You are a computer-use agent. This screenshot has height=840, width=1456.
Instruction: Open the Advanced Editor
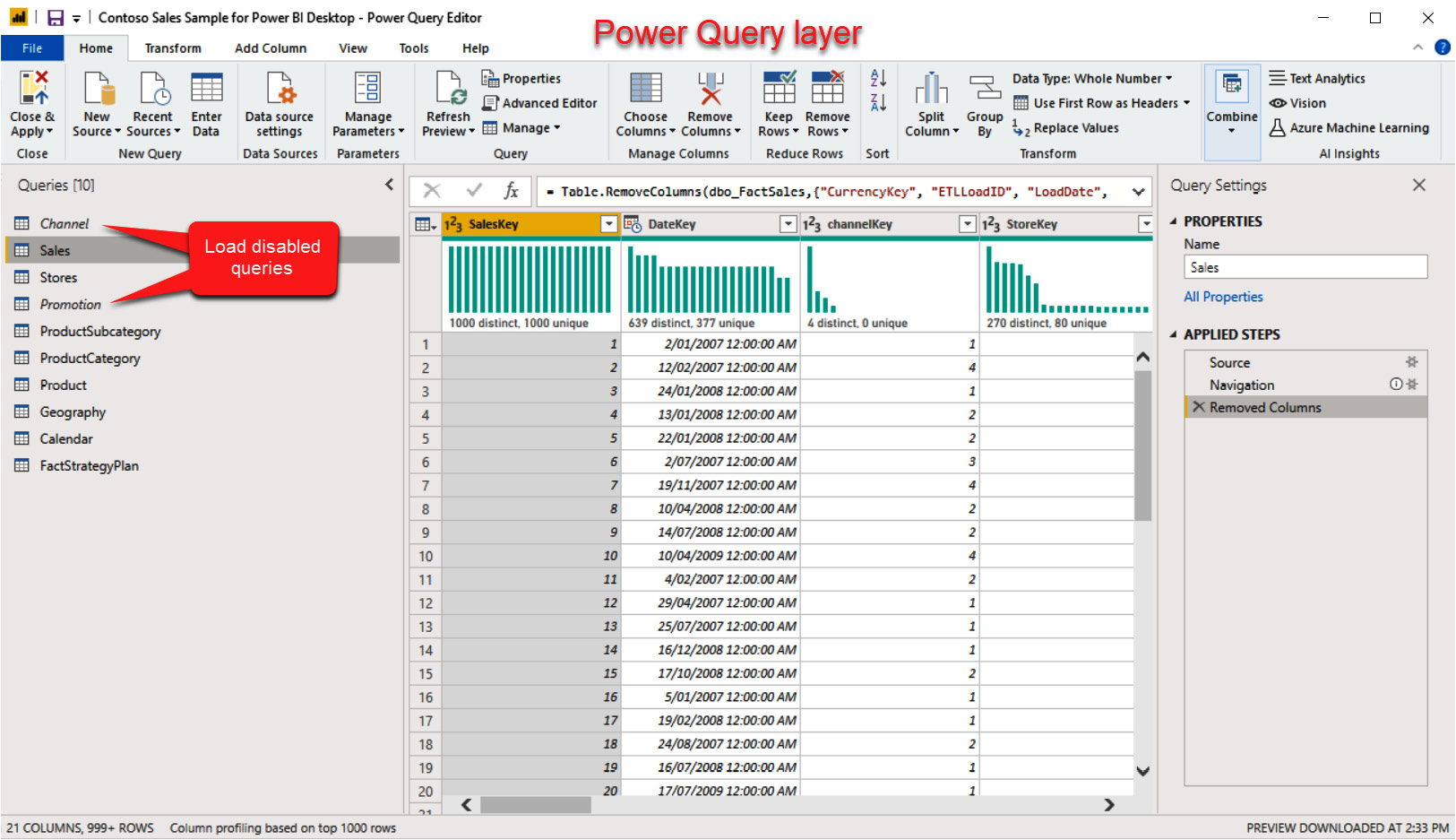(x=539, y=103)
